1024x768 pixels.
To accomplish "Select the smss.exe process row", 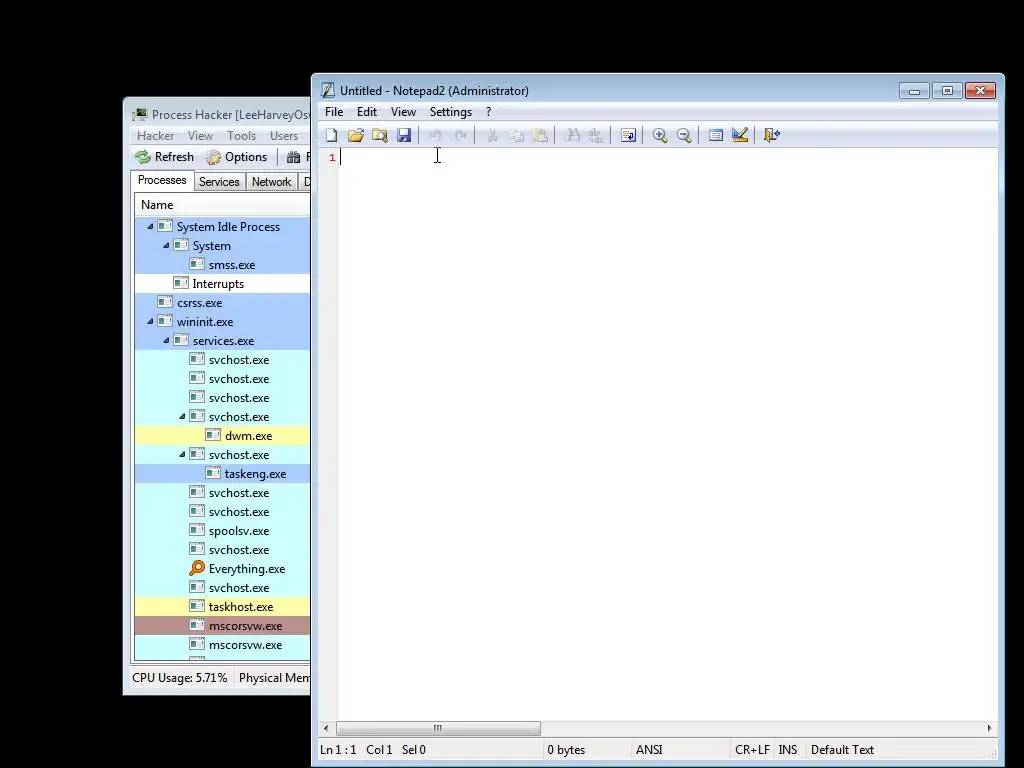I will pyautogui.click(x=222, y=264).
